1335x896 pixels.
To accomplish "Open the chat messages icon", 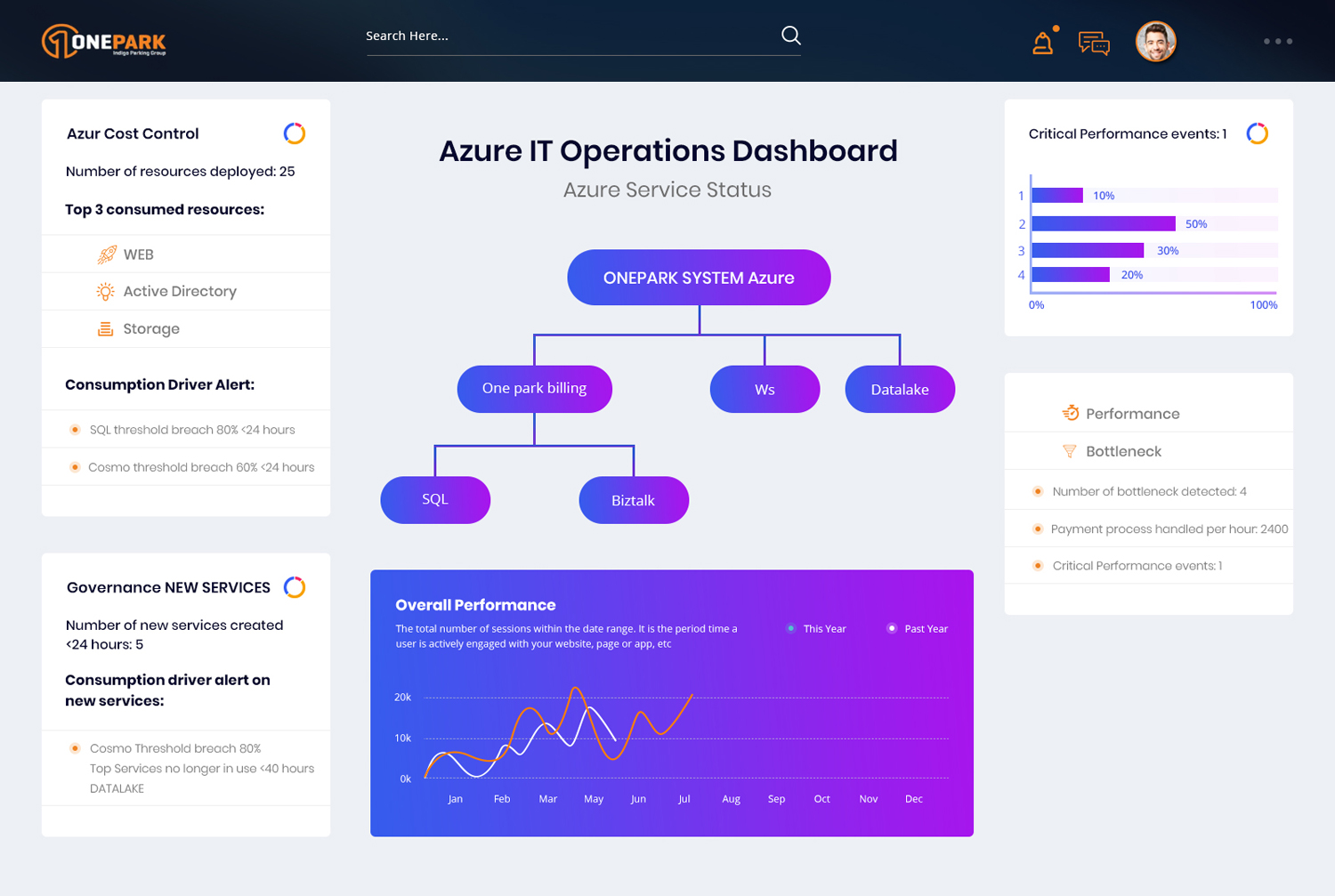I will (1094, 43).
